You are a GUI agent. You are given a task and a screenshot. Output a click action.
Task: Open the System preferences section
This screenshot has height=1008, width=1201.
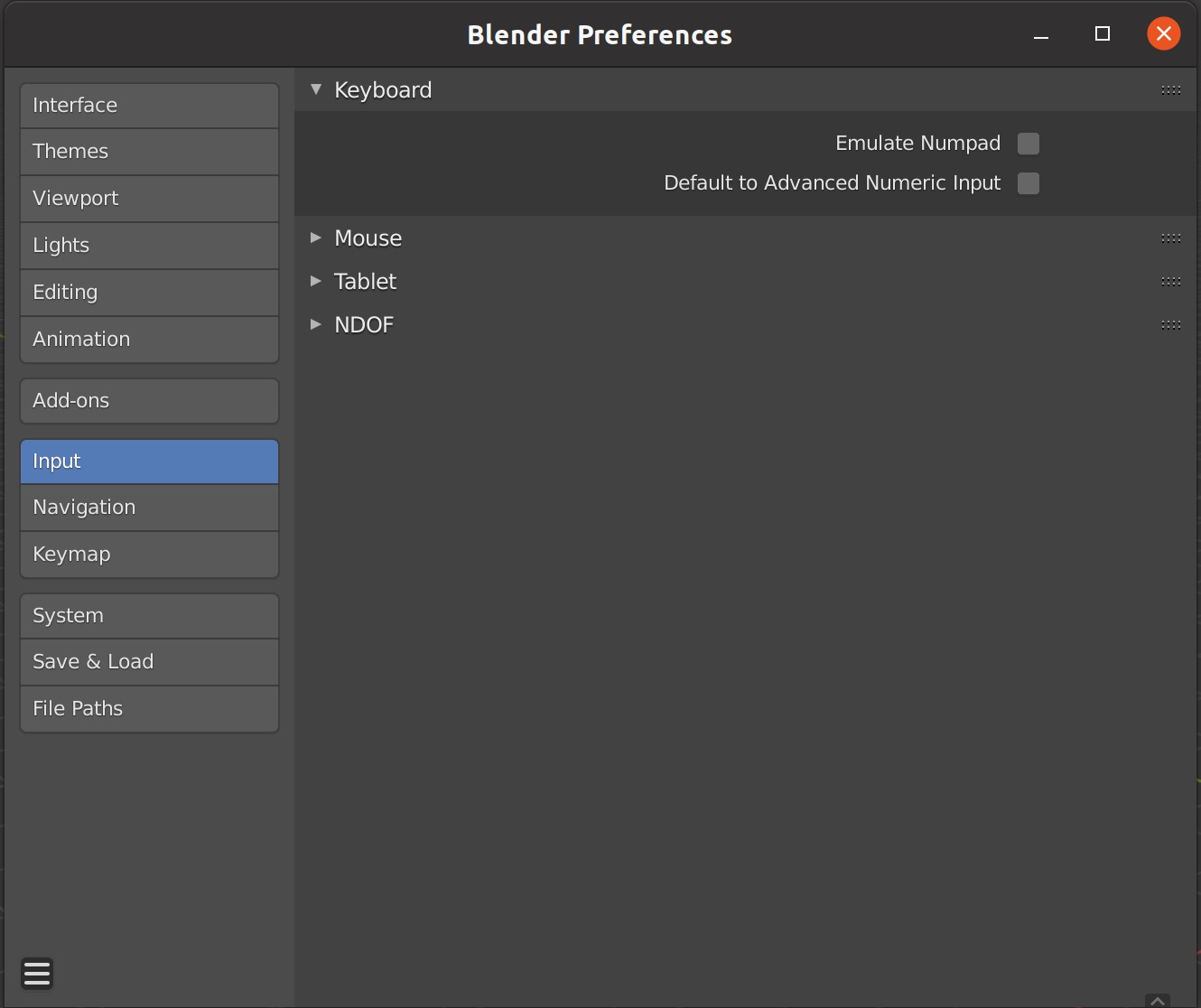pos(149,615)
